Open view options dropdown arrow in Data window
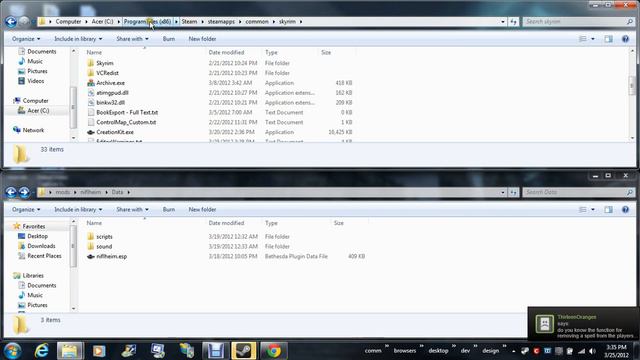The width and height of the screenshot is (640, 360). coord(593,209)
